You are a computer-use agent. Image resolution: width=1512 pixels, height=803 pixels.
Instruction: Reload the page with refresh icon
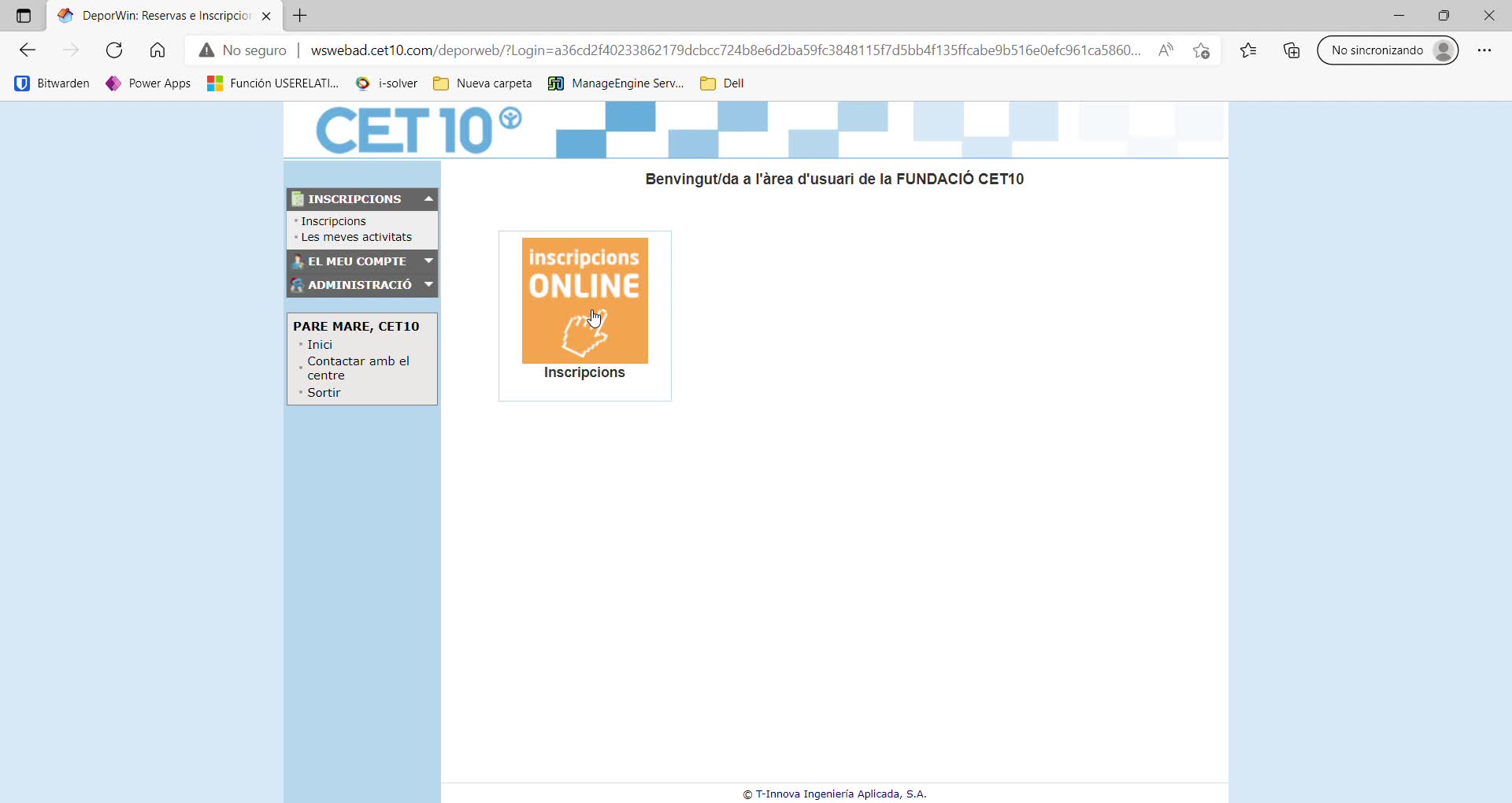pos(114,50)
